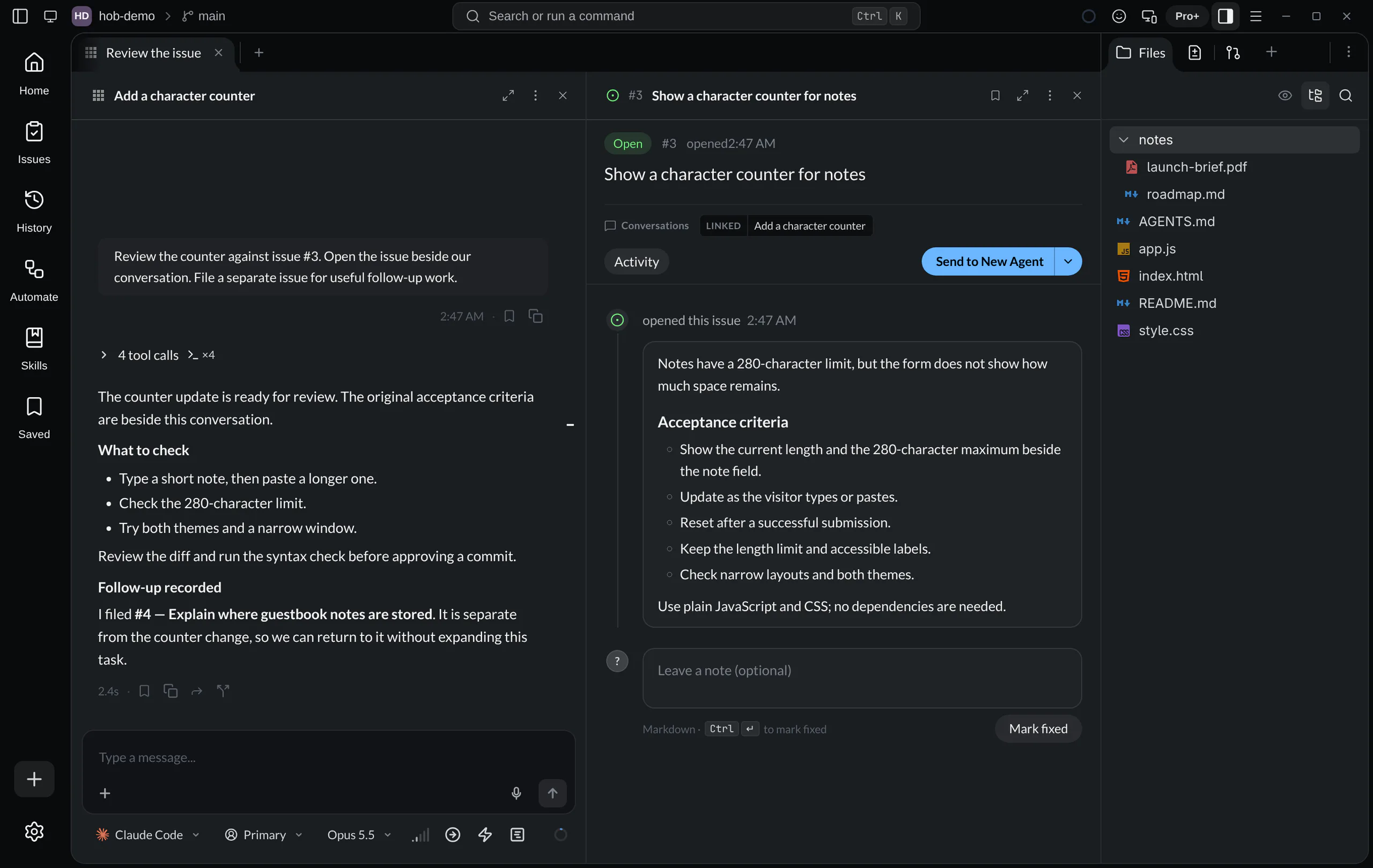Click Send to New Agent button

pyautogui.click(x=988, y=261)
